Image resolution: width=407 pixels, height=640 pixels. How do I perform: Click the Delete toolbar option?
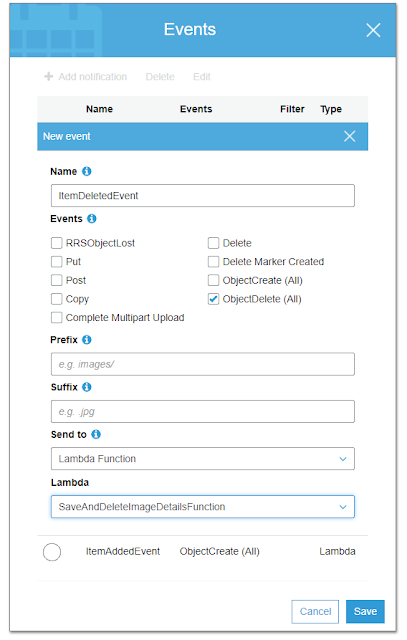160,77
